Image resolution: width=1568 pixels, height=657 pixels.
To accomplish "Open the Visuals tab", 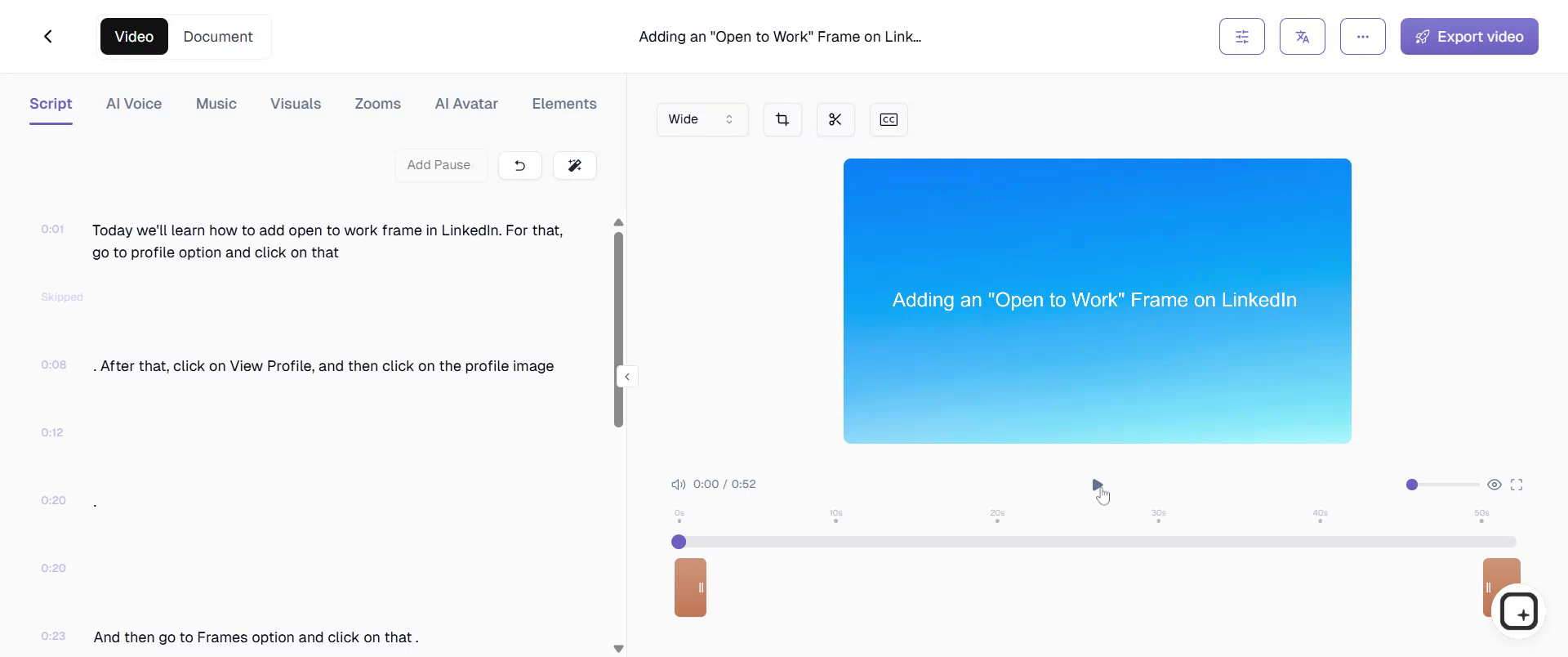I will [296, 104].
